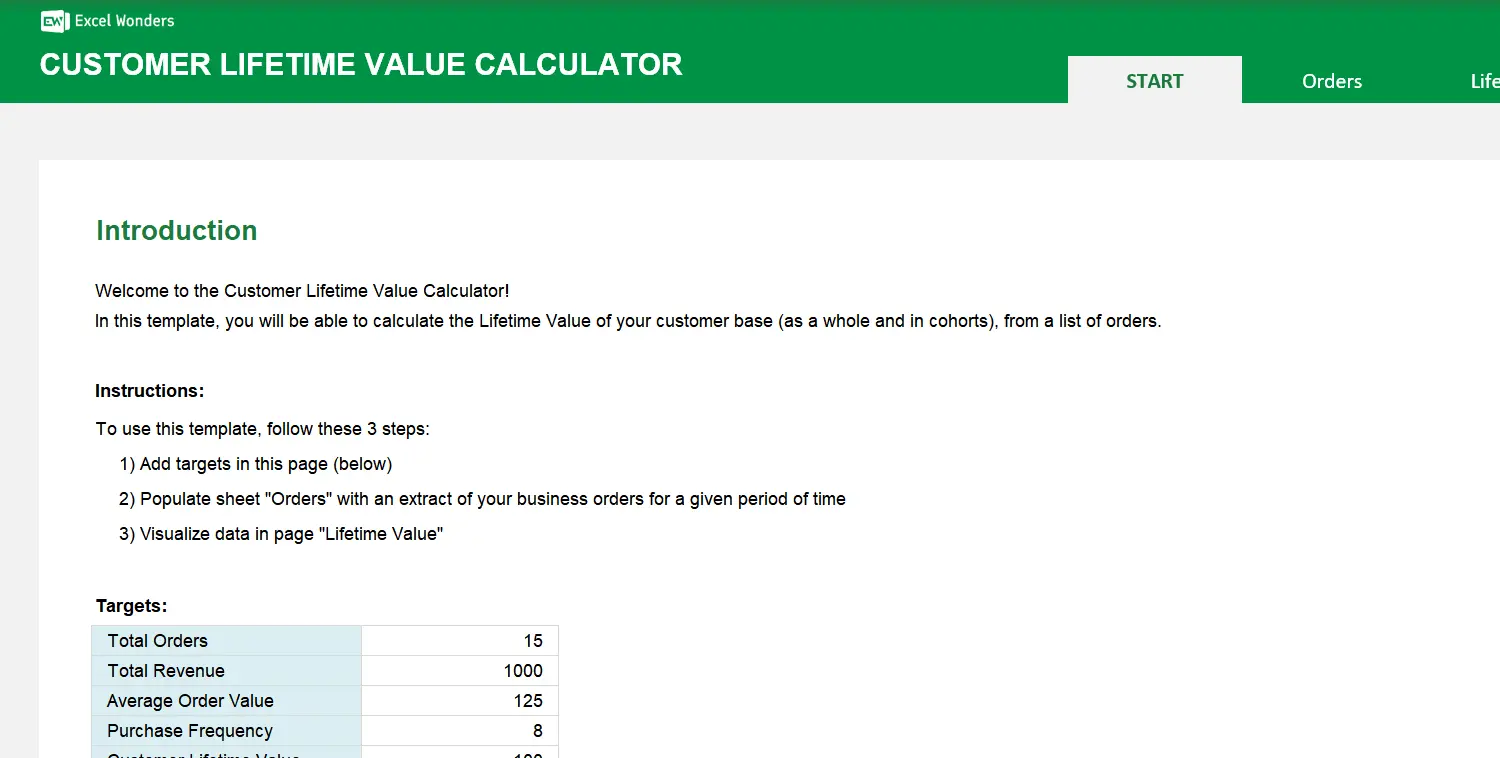Click the Excel Wonders brand text

point(123,20)
